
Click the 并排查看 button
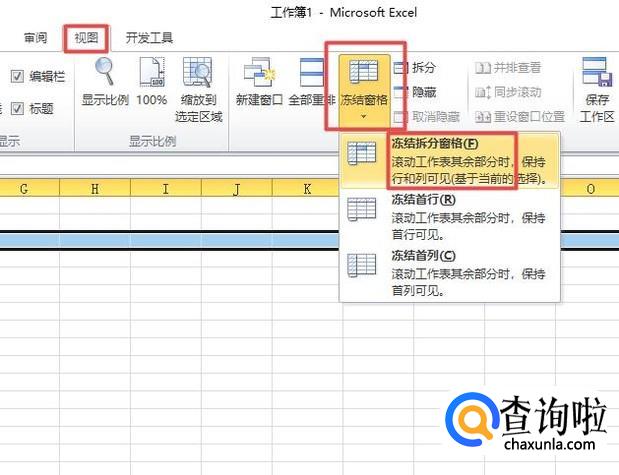[x=508, y=68]
